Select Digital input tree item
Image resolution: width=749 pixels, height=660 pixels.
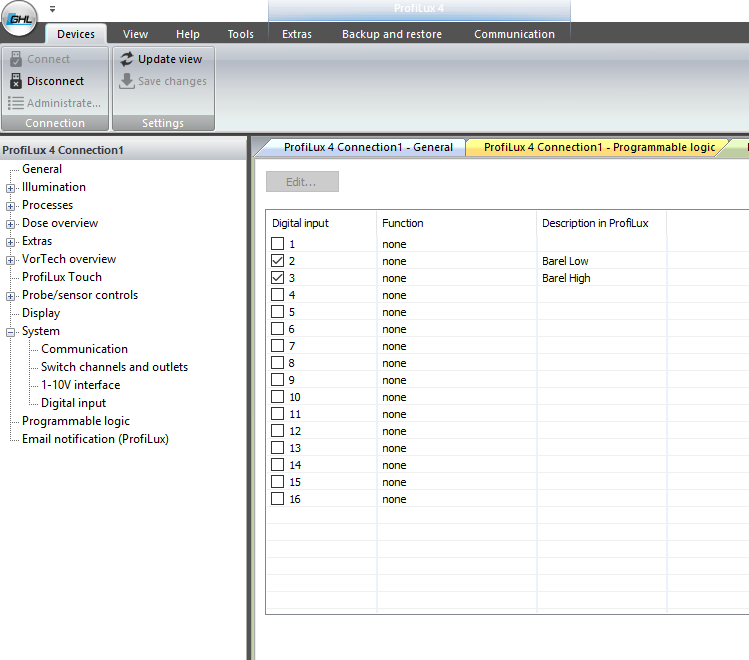[74, 403]
